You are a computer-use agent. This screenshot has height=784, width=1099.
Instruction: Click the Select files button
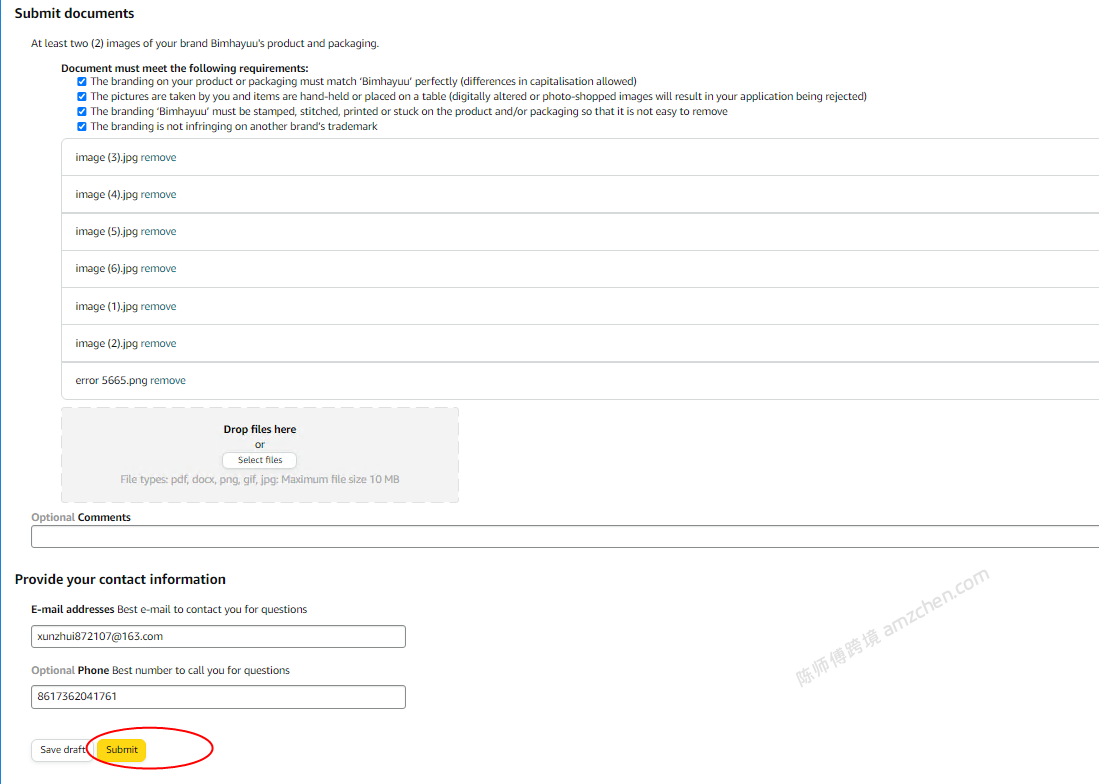pyautogui.click(x=259, y=460)
